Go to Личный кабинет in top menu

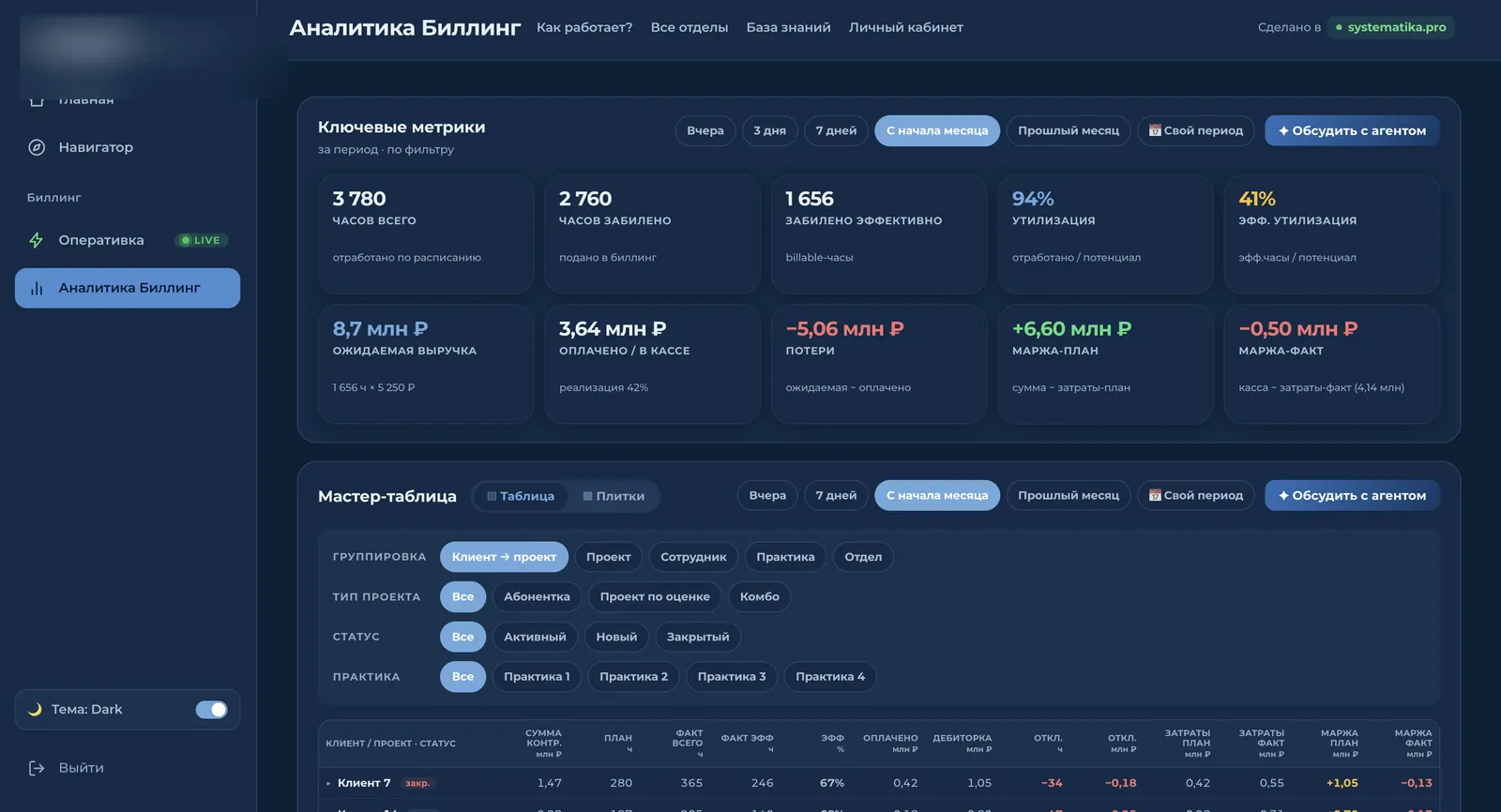[x=905, y=27]
